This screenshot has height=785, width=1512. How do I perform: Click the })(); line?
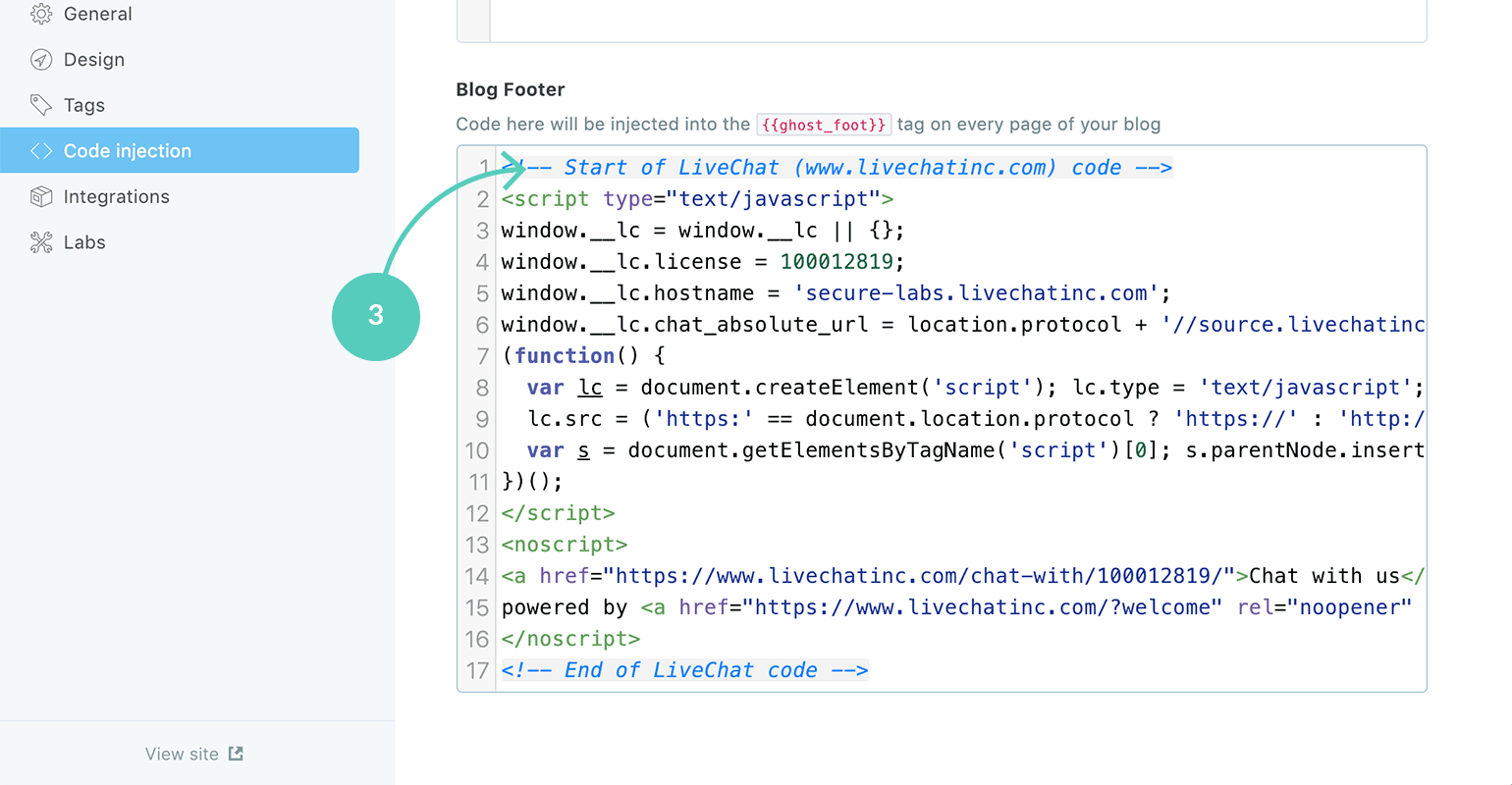click(532, 482)
